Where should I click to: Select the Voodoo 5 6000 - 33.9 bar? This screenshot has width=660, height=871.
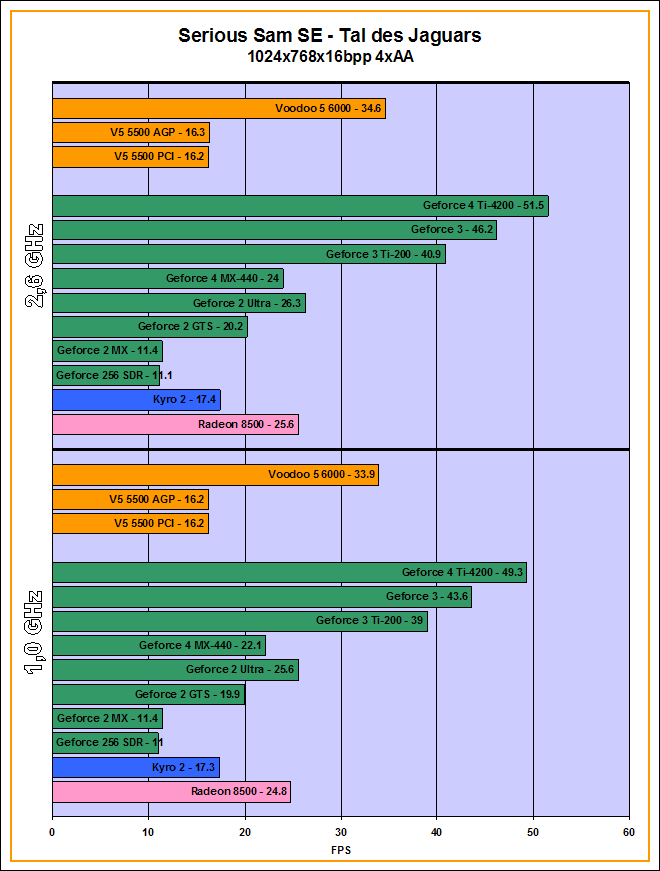coord(215,475)
